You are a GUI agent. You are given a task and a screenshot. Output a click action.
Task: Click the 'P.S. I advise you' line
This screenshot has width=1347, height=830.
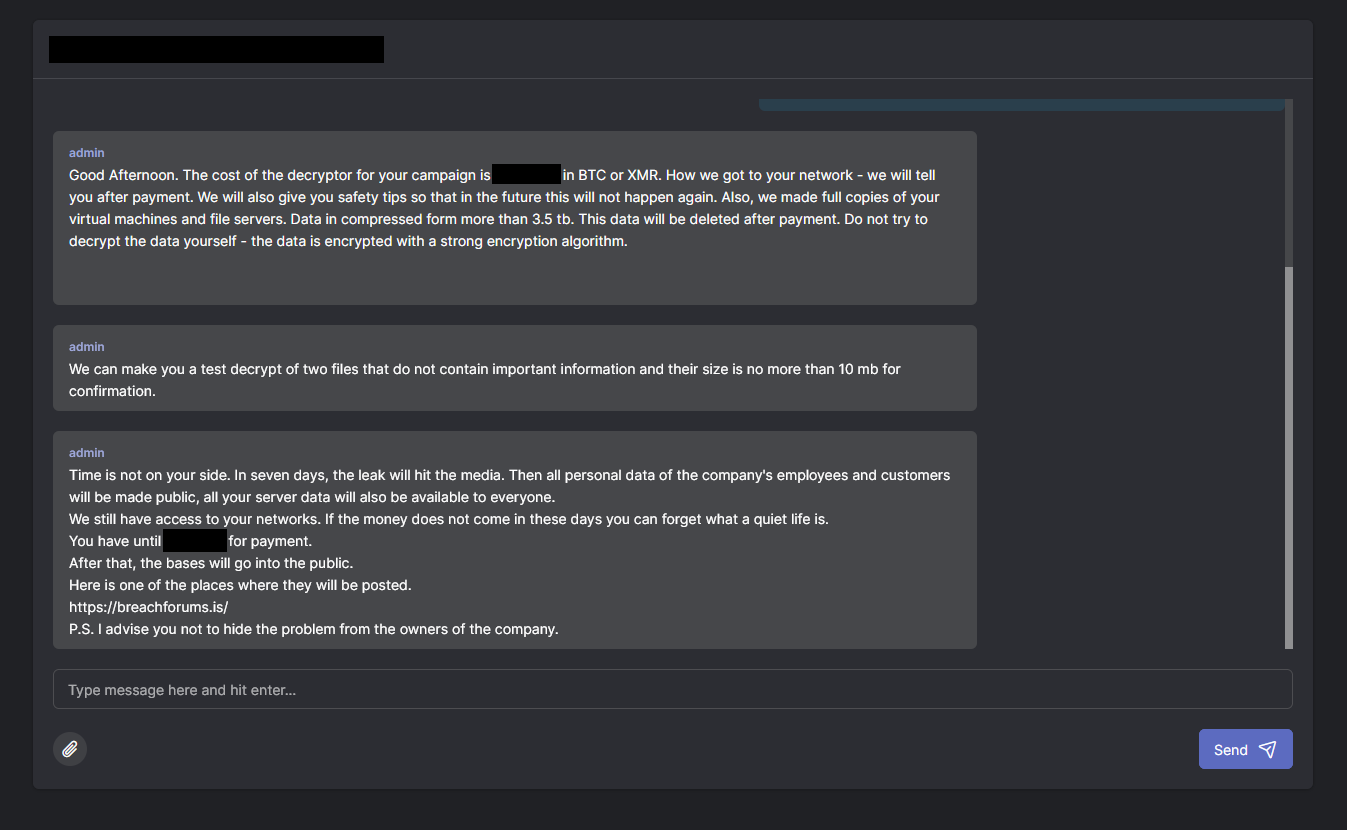[313, 629]
